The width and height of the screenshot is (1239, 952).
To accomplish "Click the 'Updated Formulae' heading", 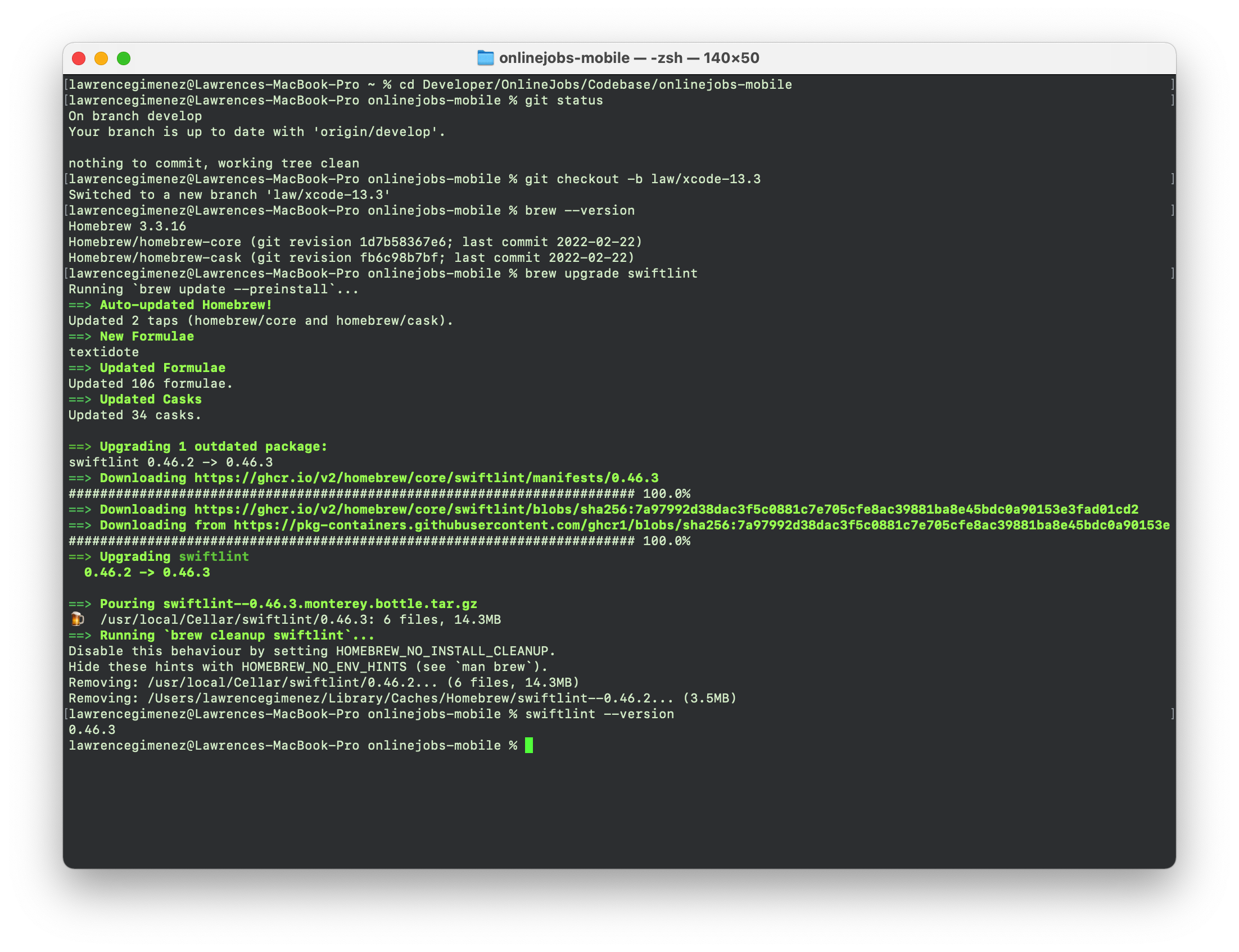I will click(x=162, y=368).
